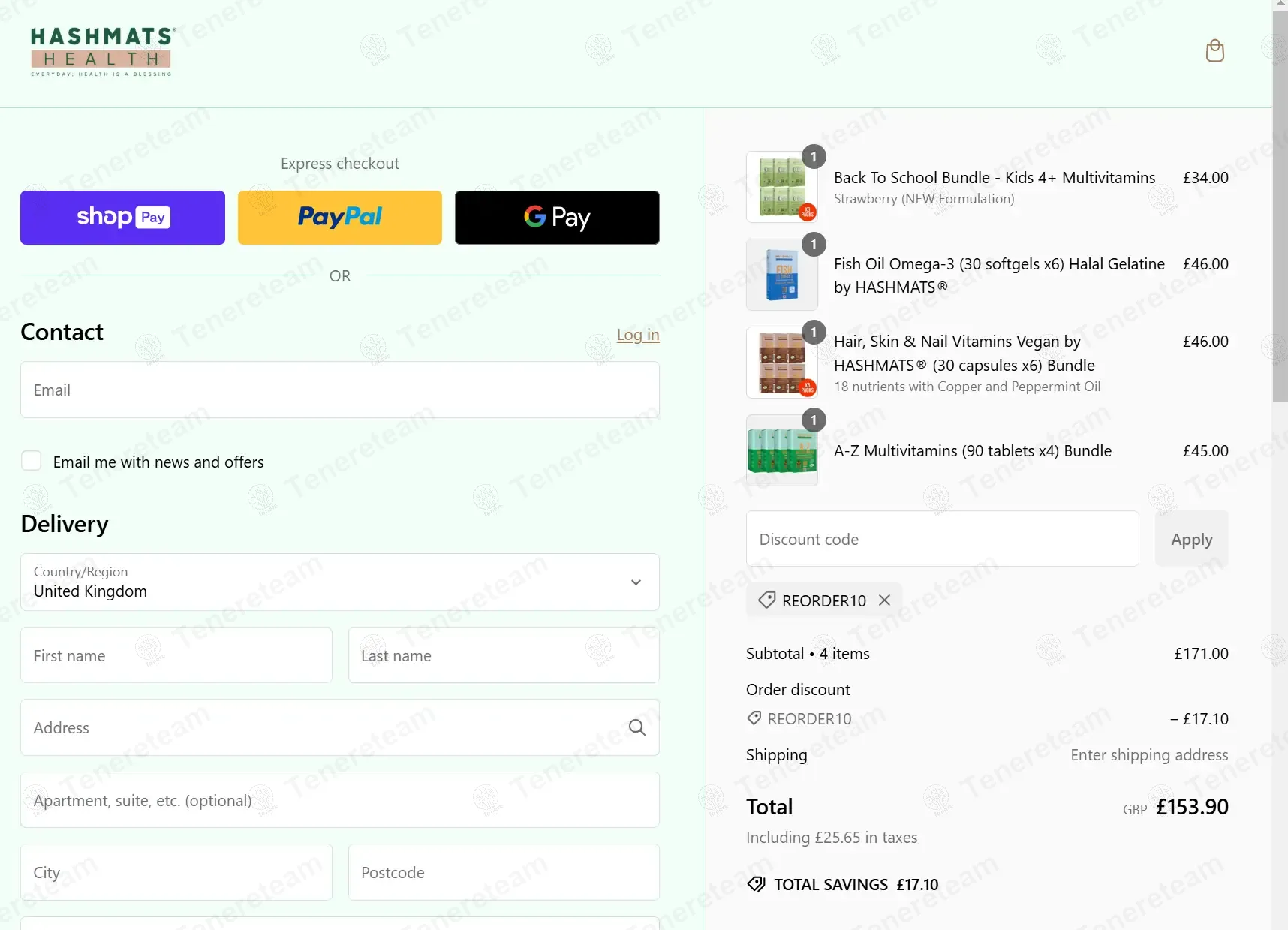Focus the Address input field
Viewport: 1288px width, 930px height.
[340, 727]
